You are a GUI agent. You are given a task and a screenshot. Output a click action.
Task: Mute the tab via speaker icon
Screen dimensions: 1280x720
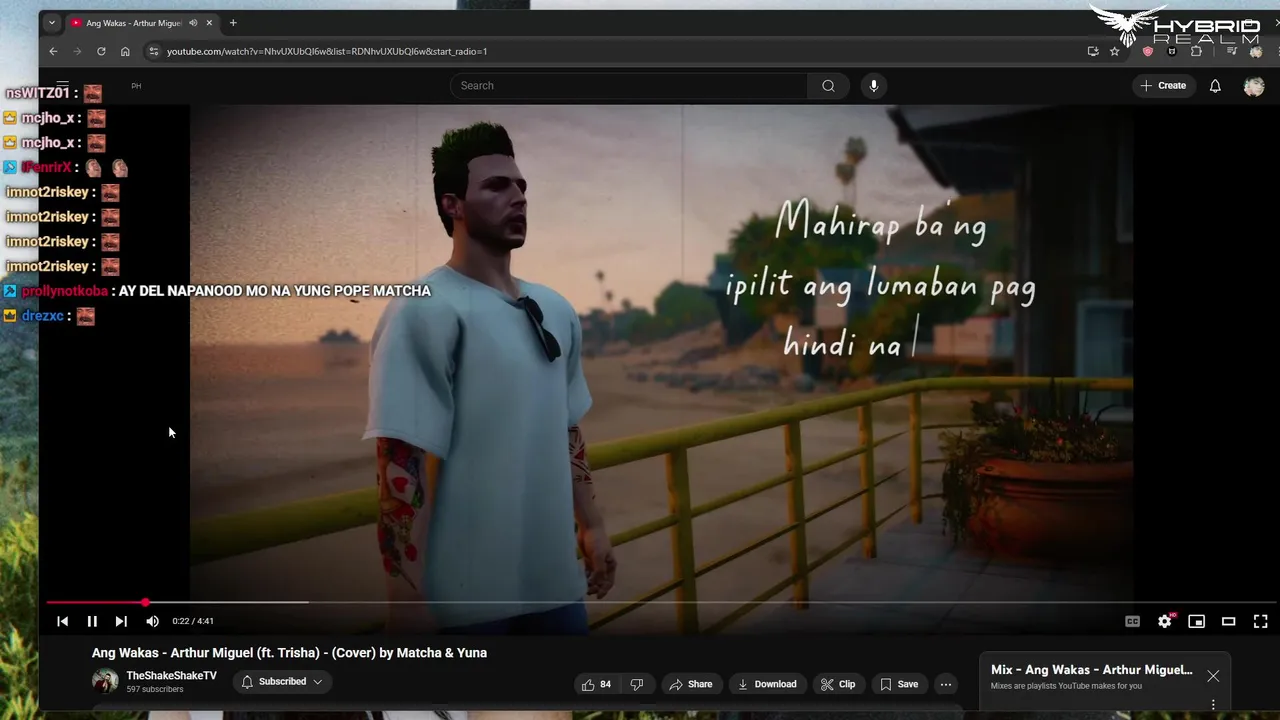193,23
